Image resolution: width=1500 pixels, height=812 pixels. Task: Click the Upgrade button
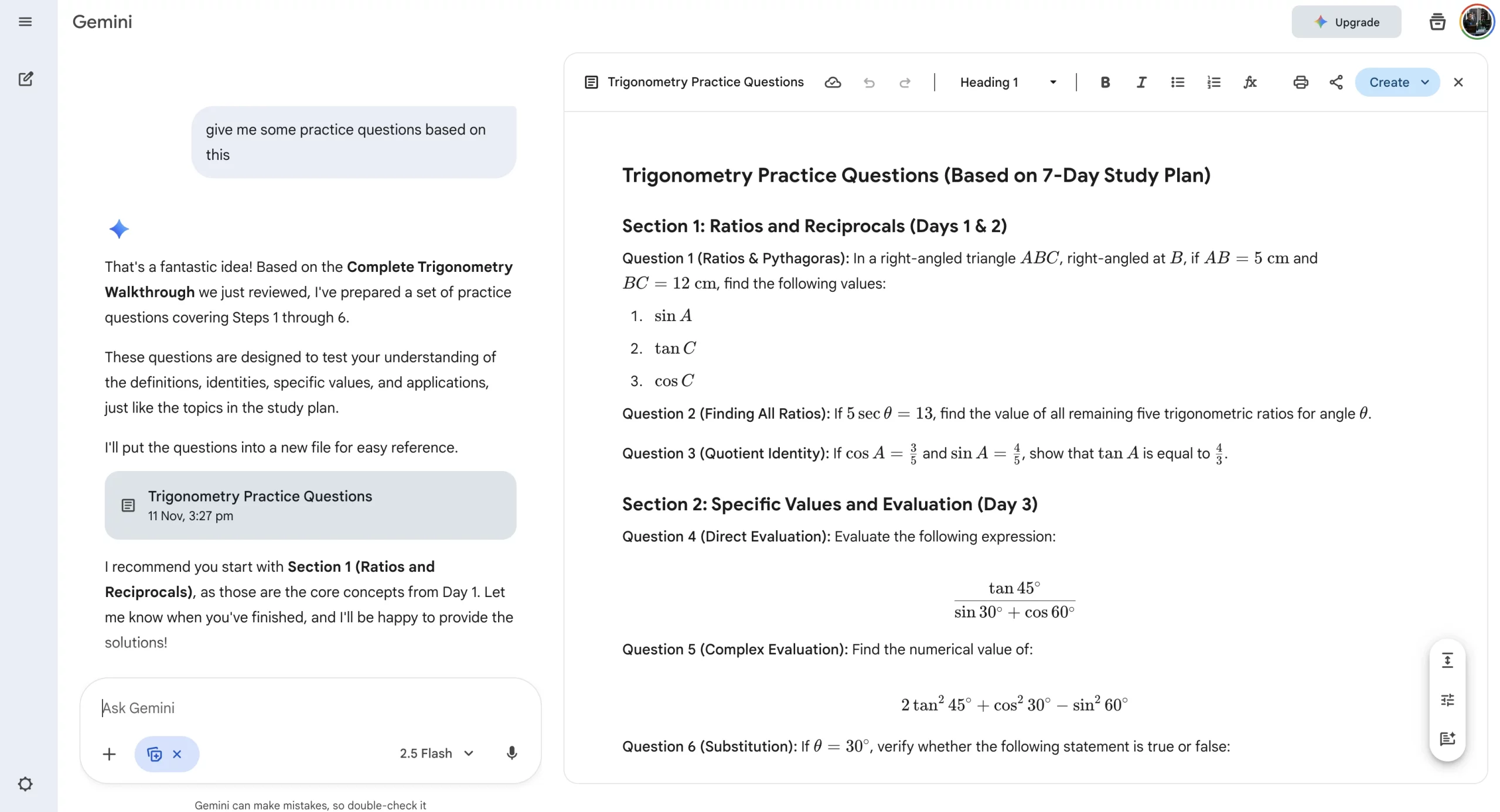click(x=1346, y=22)
